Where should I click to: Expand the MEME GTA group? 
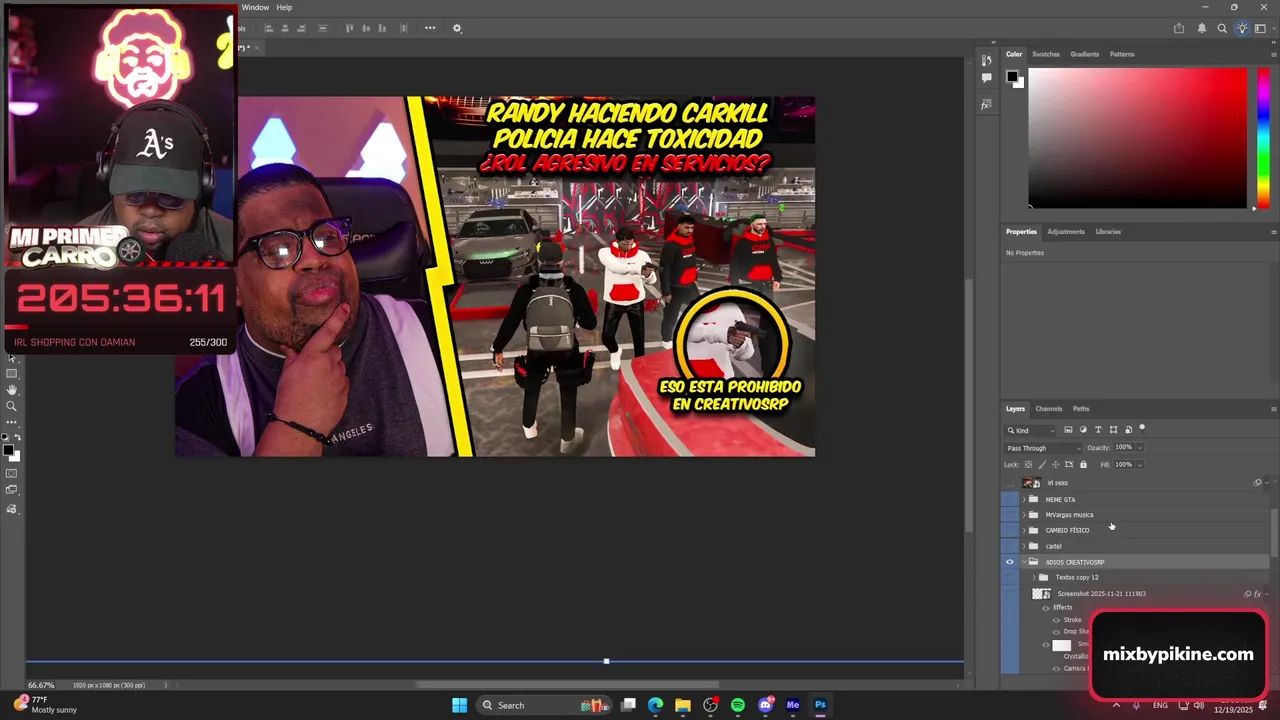(1023, 499)
